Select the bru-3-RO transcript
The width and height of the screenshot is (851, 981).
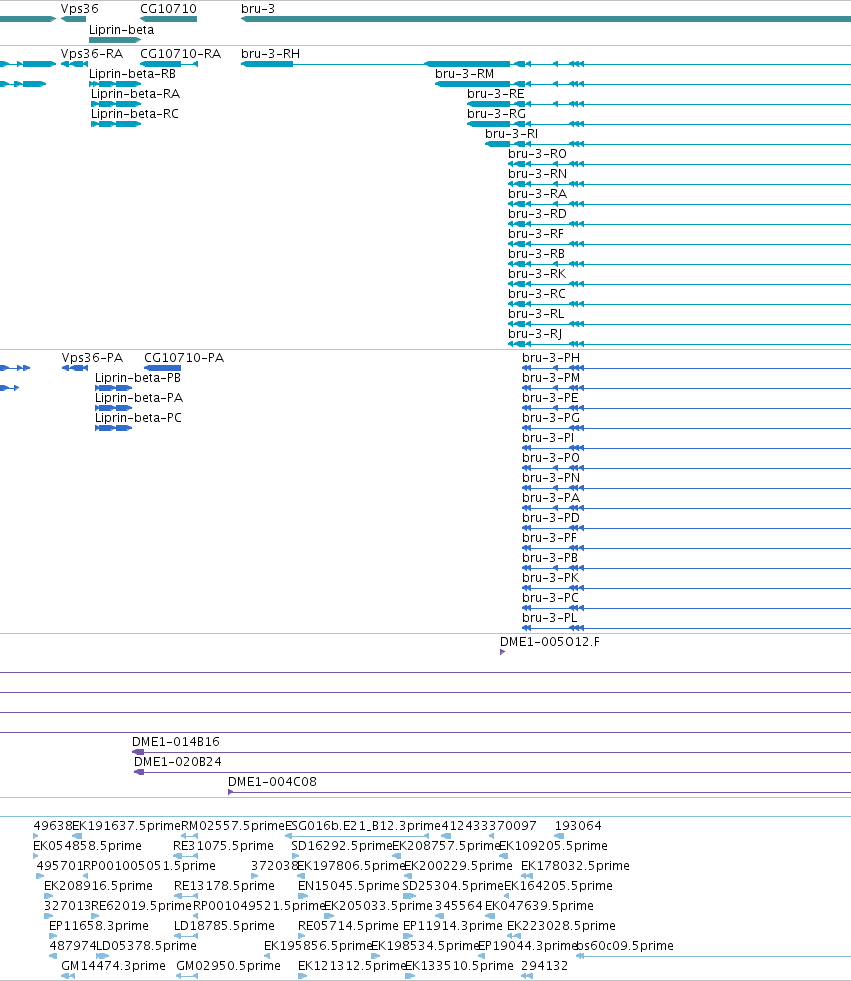click(x=538, y=154)
